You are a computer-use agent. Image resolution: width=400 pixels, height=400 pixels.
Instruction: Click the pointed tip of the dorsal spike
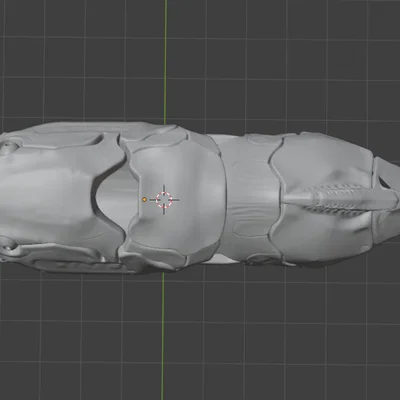coord(285,198)
